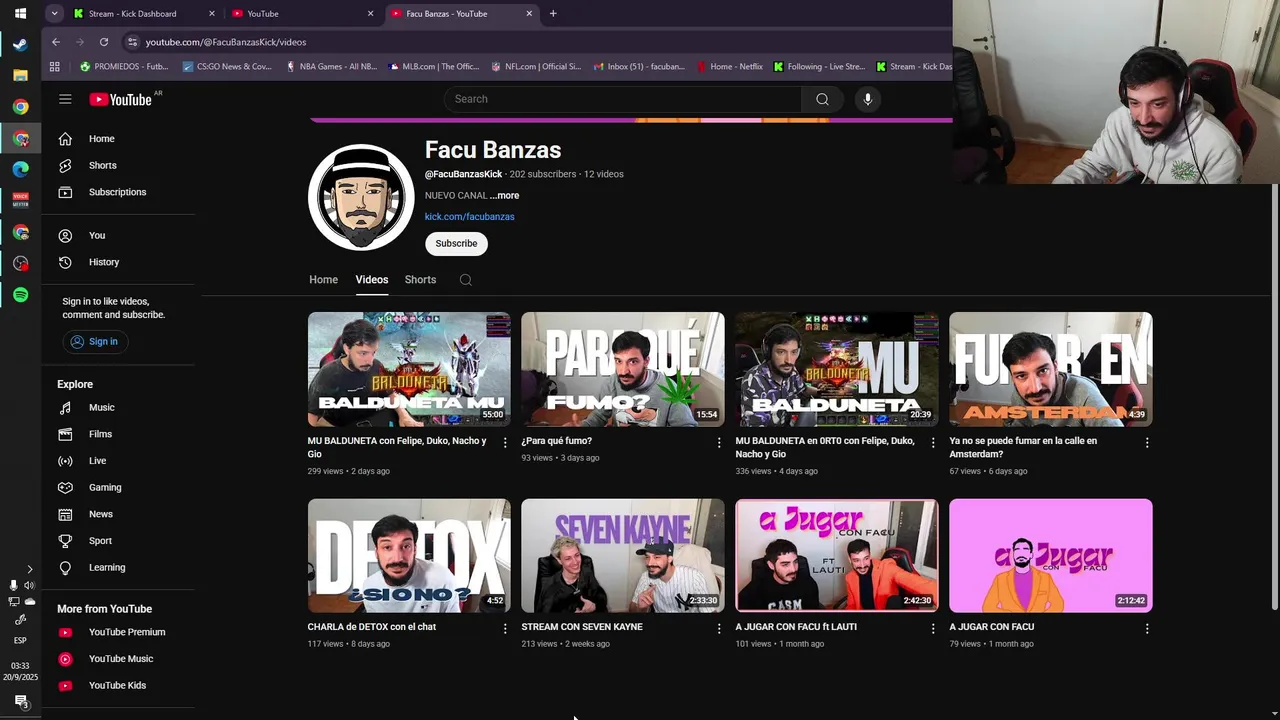Viewport: 1280px width, 720px height.
Task: Go back in browser
Action: coord(56,42)
